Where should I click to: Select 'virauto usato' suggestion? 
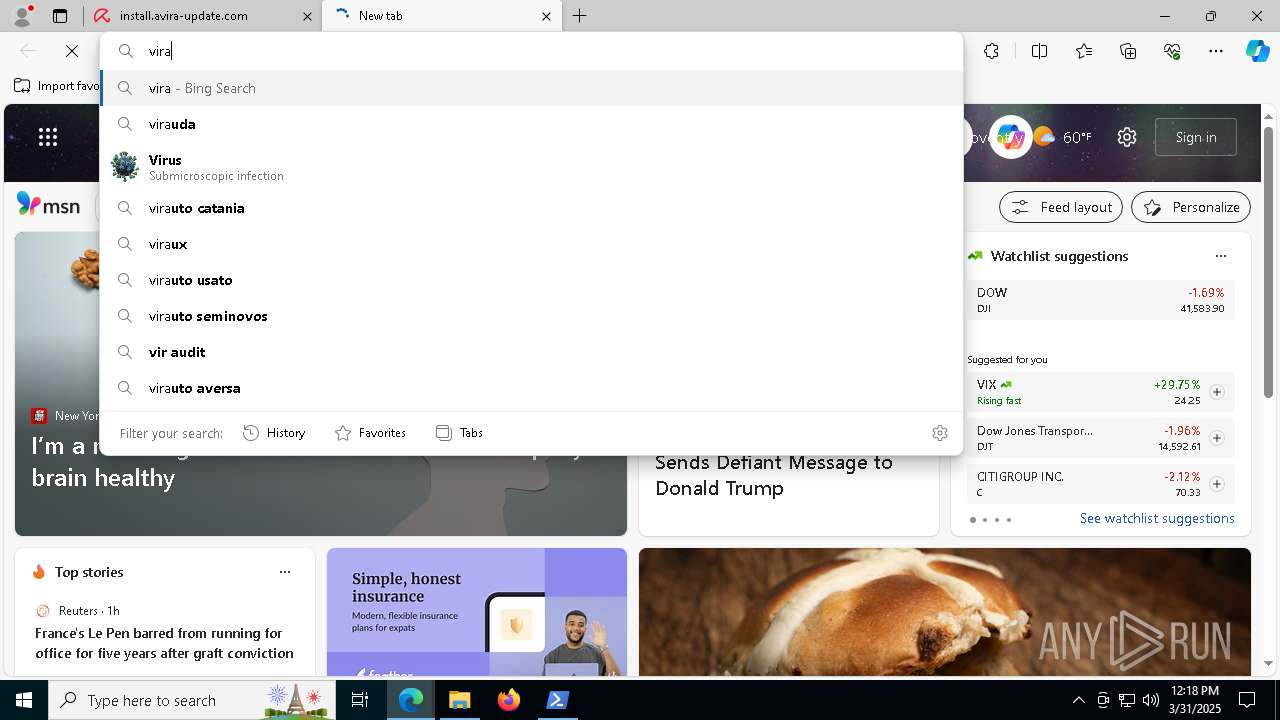pos(531,280)
